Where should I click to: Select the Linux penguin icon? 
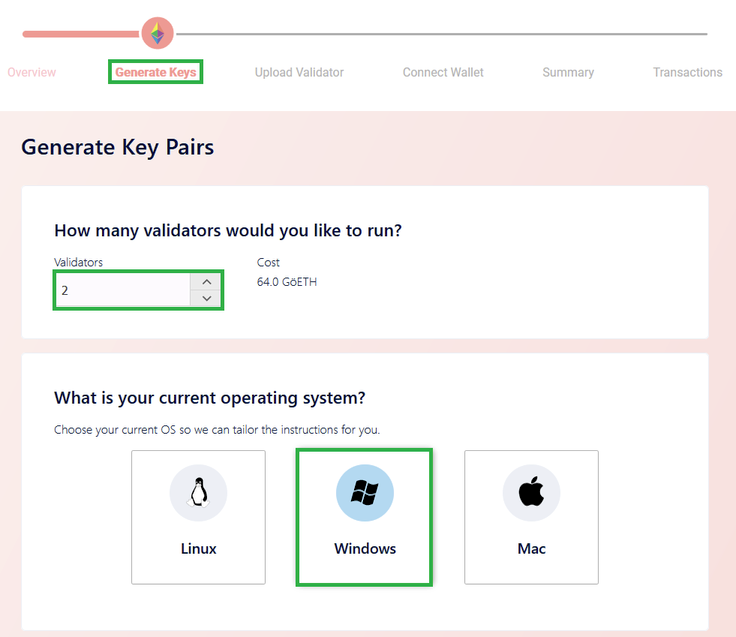click(x=199, y=492)
